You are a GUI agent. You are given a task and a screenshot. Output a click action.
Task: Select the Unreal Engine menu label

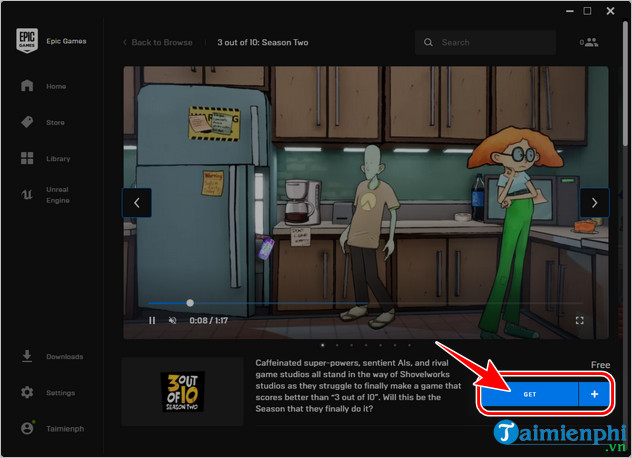click(58, 195)
